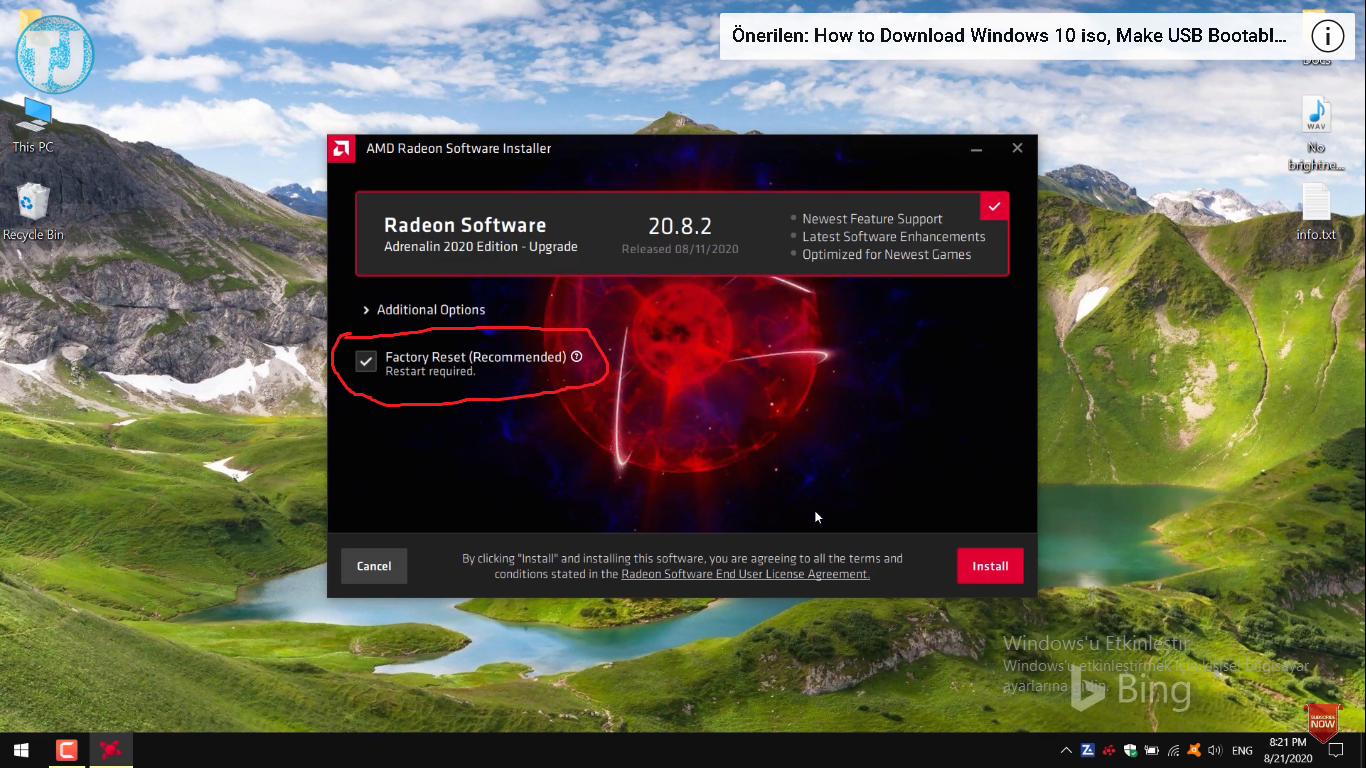Click the Subscribe Now badge
Image resolution: width=1366 pixels, height=768 pixels.
[x=1322, y=723]
